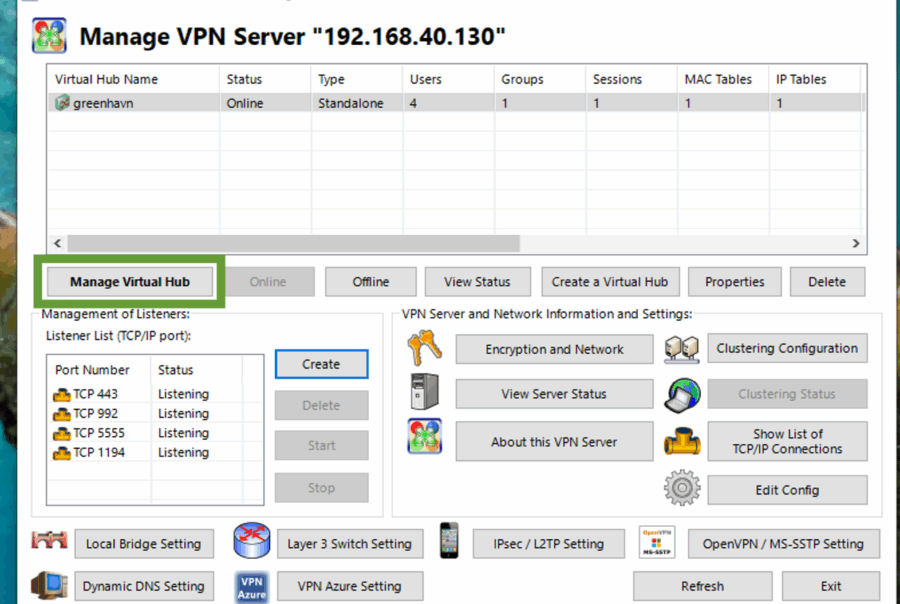Click the VPN Azure icon
The width and height of the screenshot is (900, 604).
[251, 586]
